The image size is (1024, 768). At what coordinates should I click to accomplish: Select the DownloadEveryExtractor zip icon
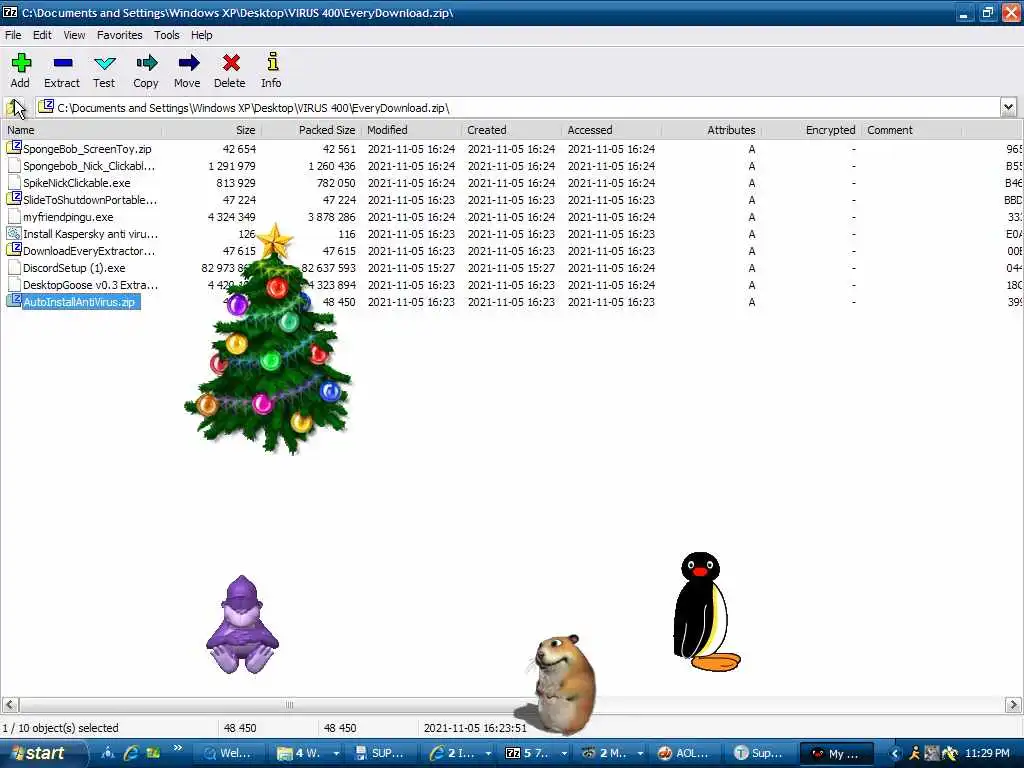(x=14, y=250)
